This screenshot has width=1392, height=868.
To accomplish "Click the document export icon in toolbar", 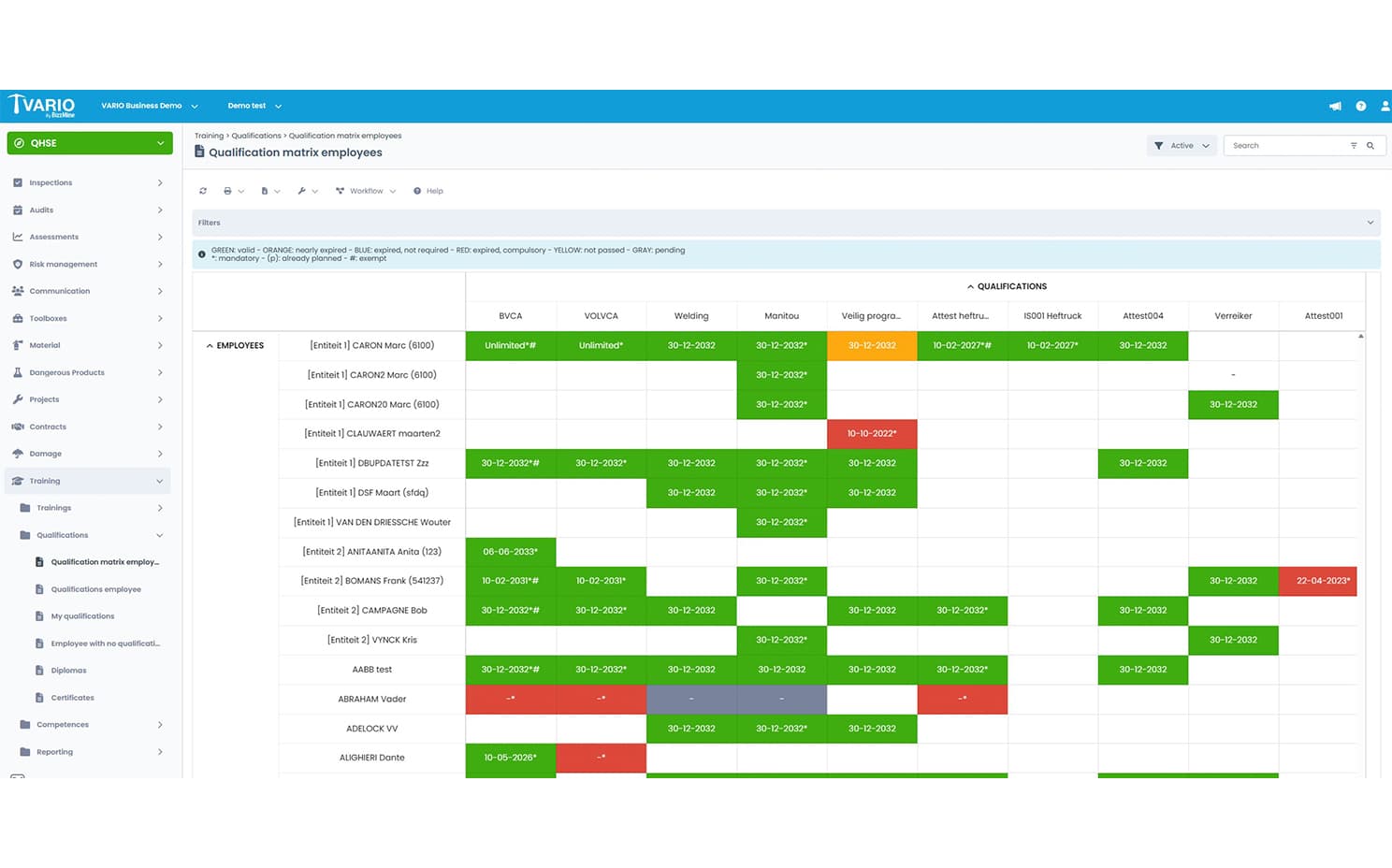I will point(266,191).
